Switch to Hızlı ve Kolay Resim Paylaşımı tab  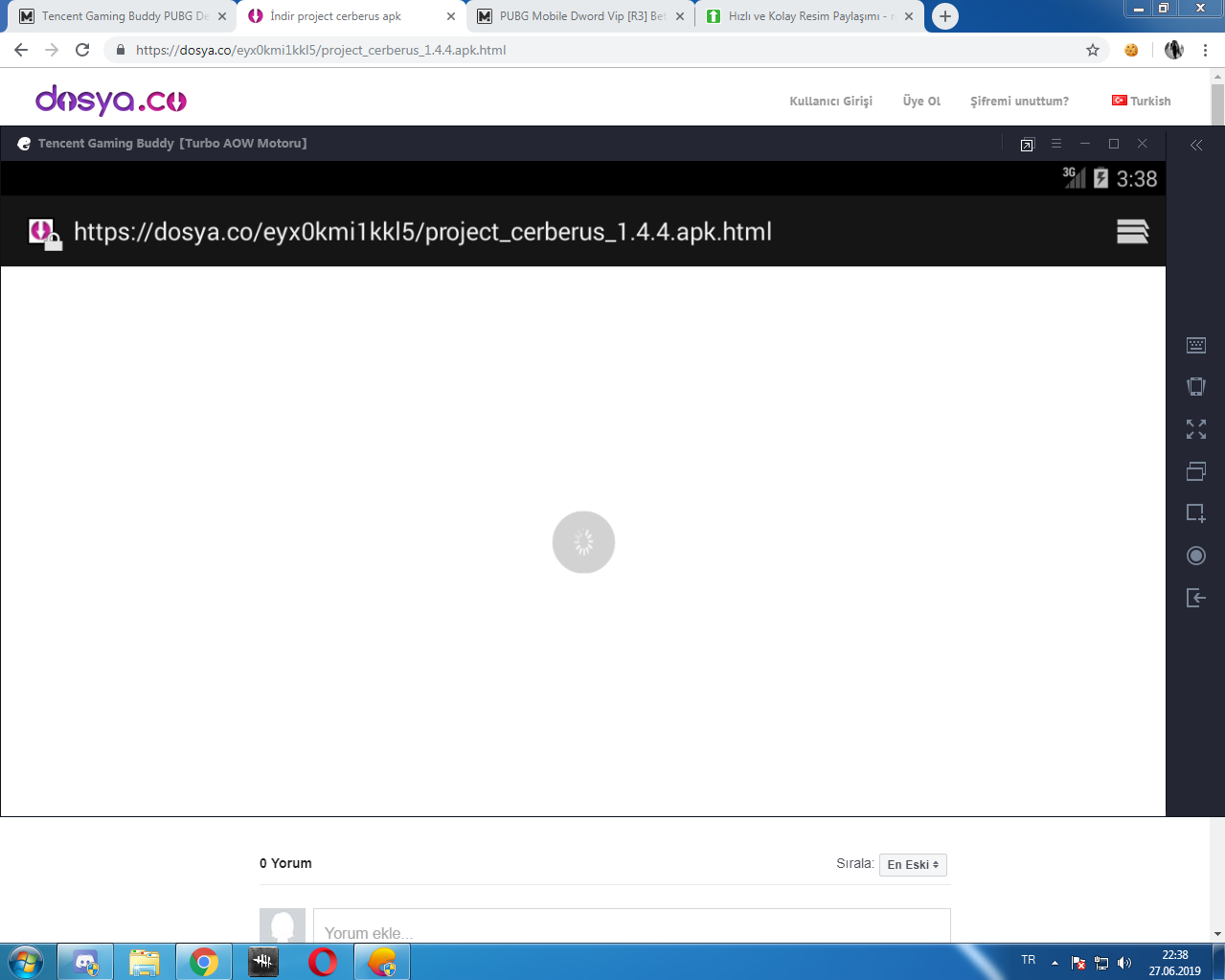point(809,16)
